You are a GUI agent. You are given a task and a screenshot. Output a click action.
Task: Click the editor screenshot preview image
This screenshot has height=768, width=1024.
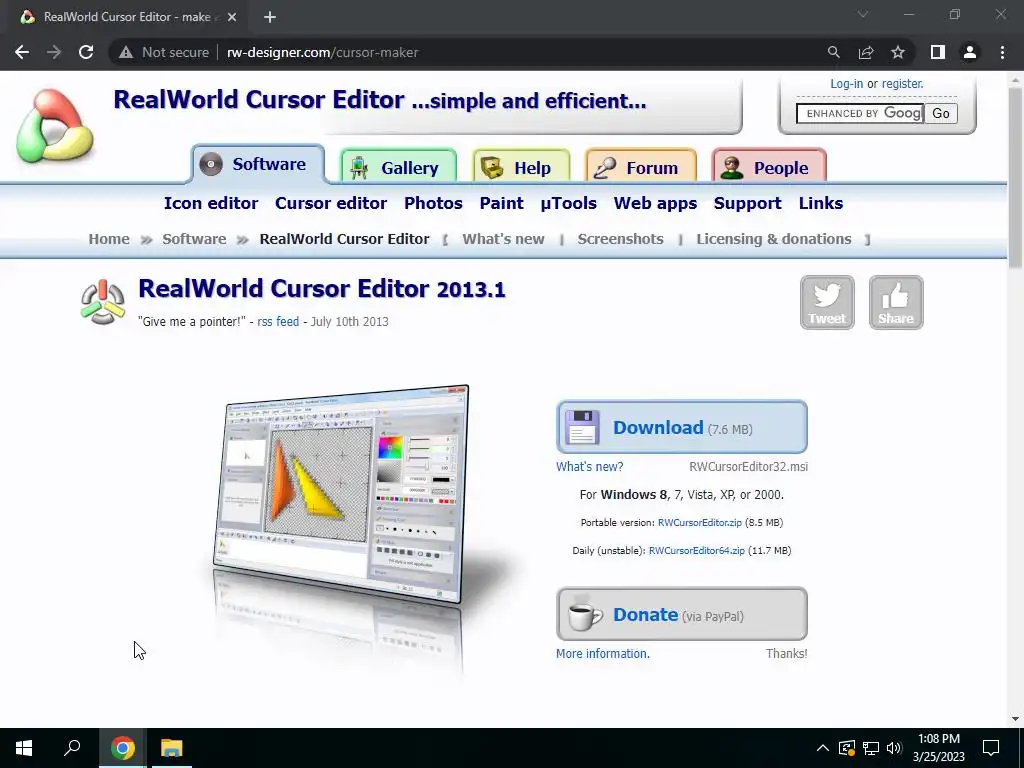(x=341, y=494)
